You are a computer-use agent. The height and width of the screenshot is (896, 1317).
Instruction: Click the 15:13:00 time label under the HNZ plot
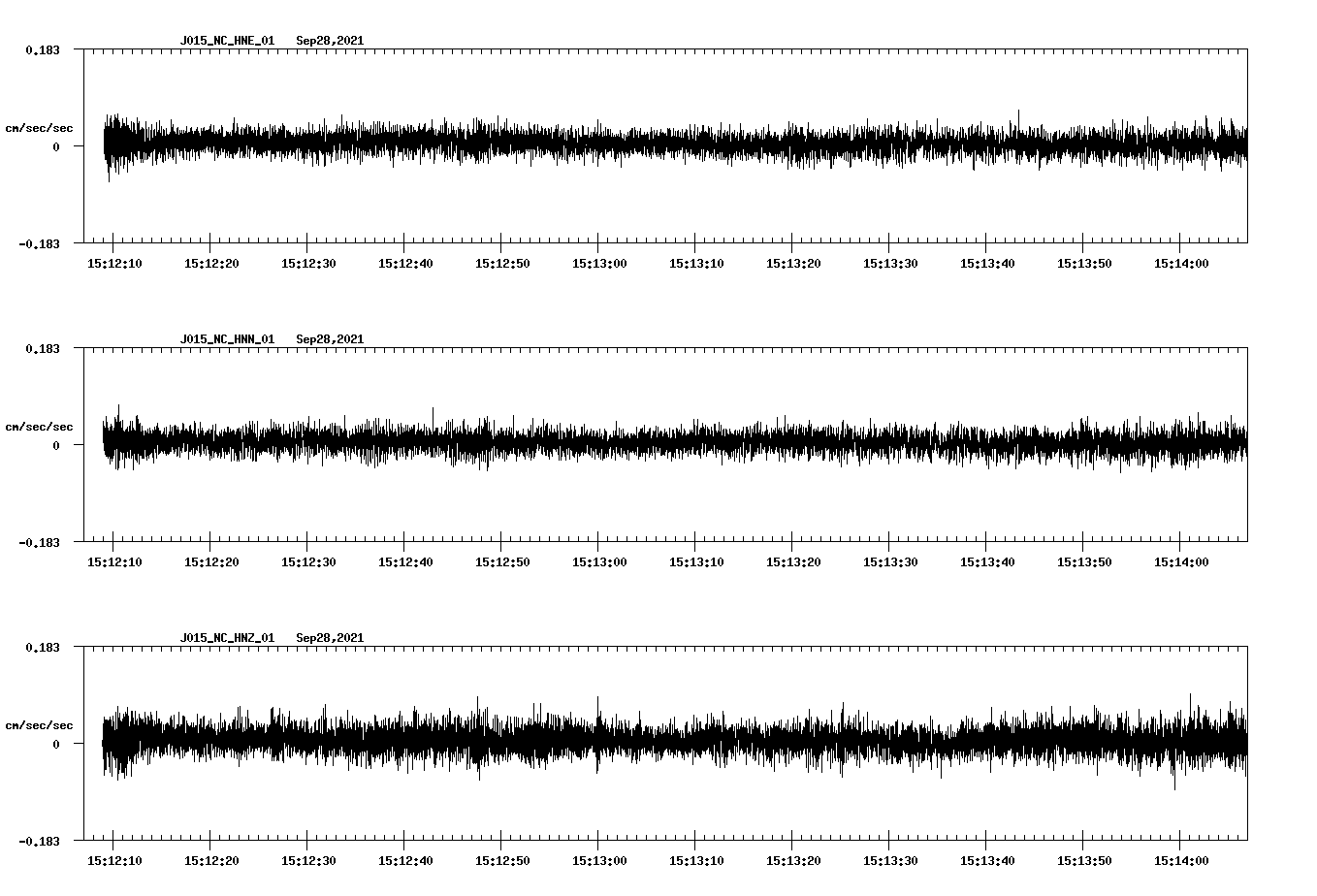pyautogui.click(x=599, y=860)
